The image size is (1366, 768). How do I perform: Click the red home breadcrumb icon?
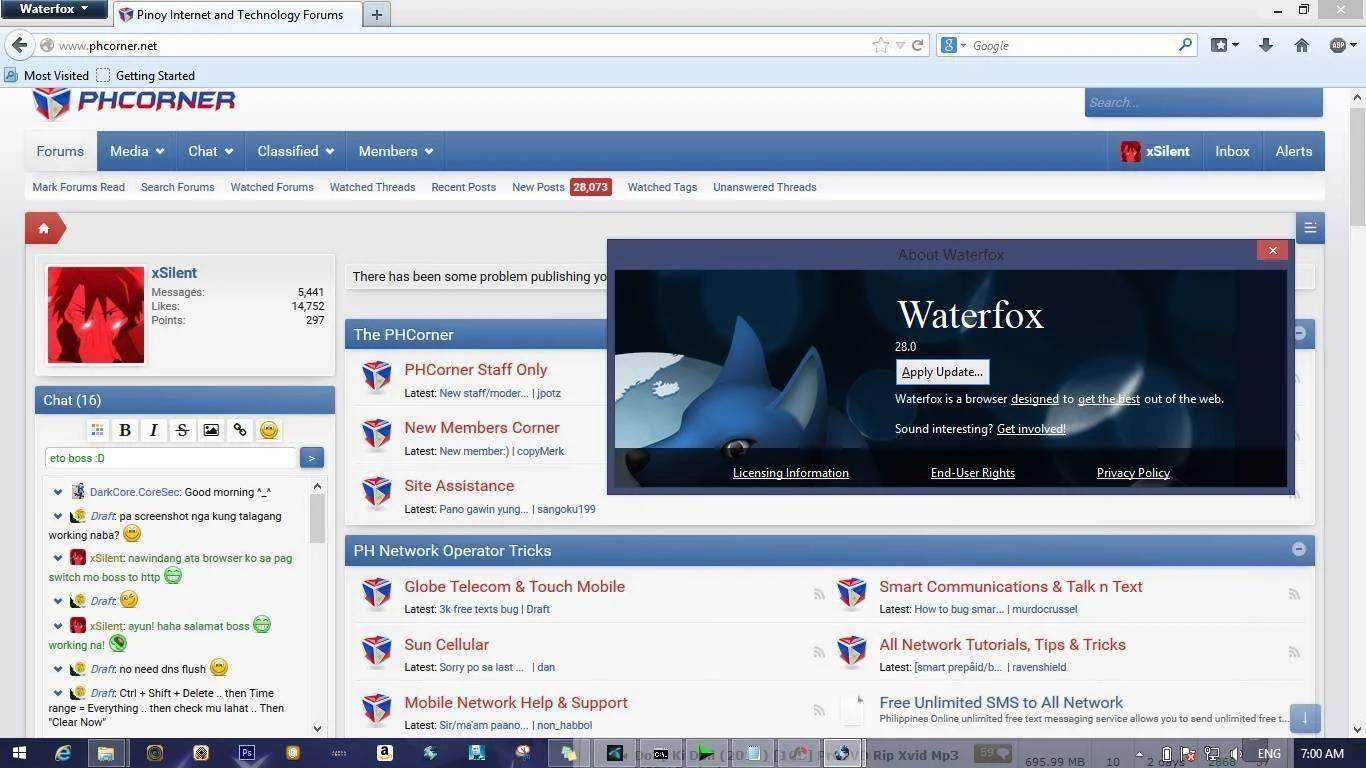point(44,228)
